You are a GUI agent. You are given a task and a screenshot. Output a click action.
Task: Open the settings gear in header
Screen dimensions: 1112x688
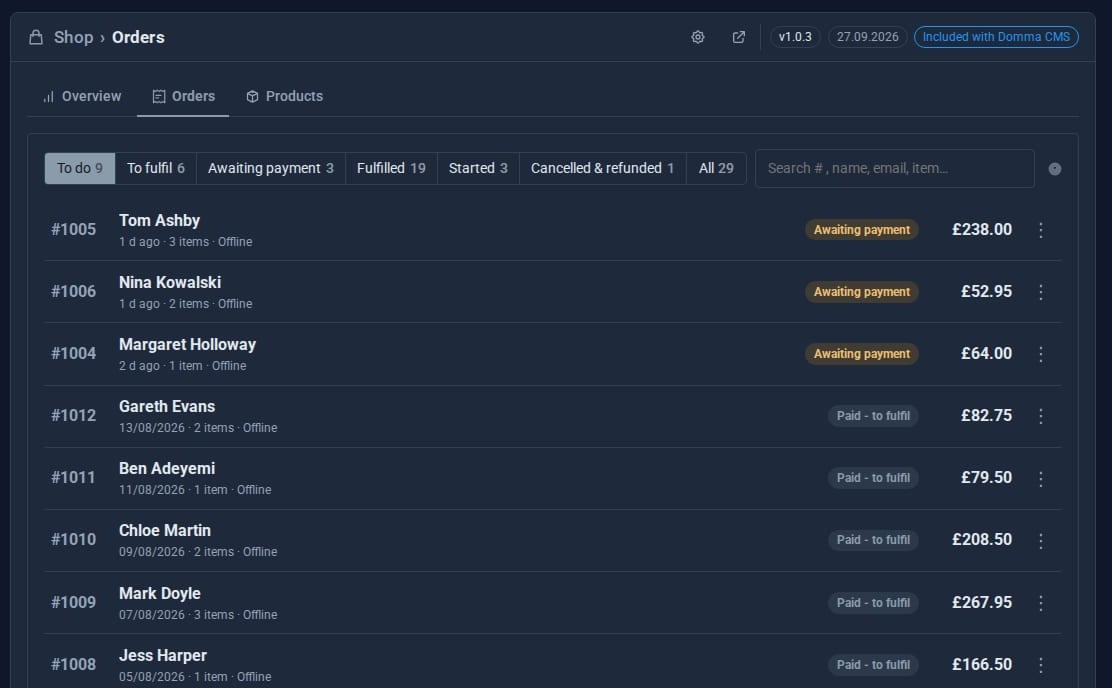point(698,37)
